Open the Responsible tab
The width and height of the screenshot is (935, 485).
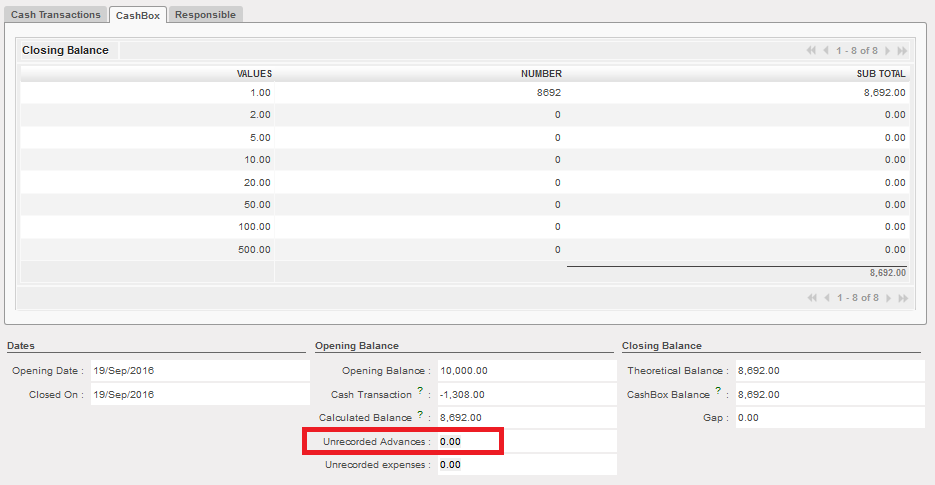click(x=205, y=15)
